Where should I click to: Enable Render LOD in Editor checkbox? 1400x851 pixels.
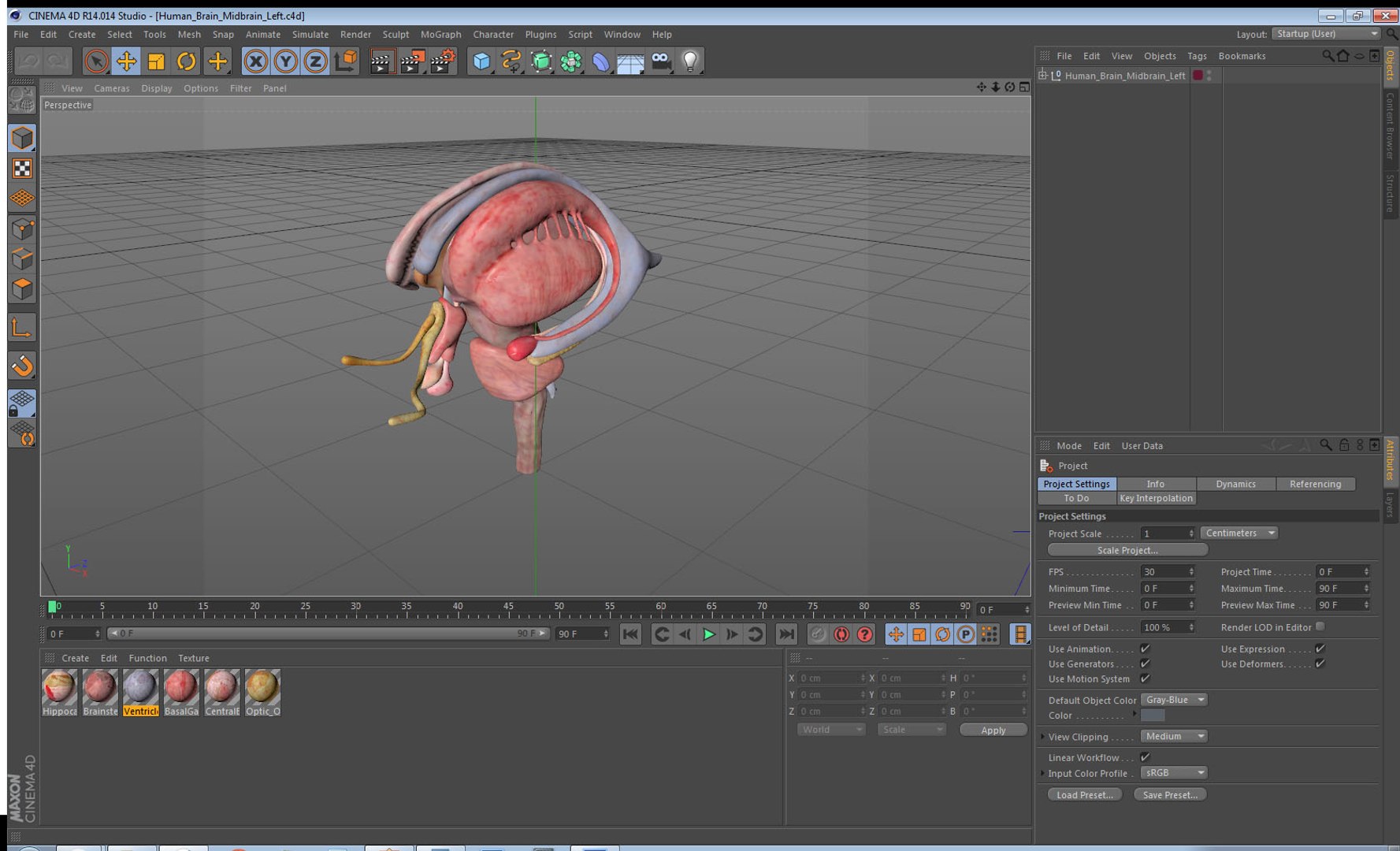(1320, 626)
